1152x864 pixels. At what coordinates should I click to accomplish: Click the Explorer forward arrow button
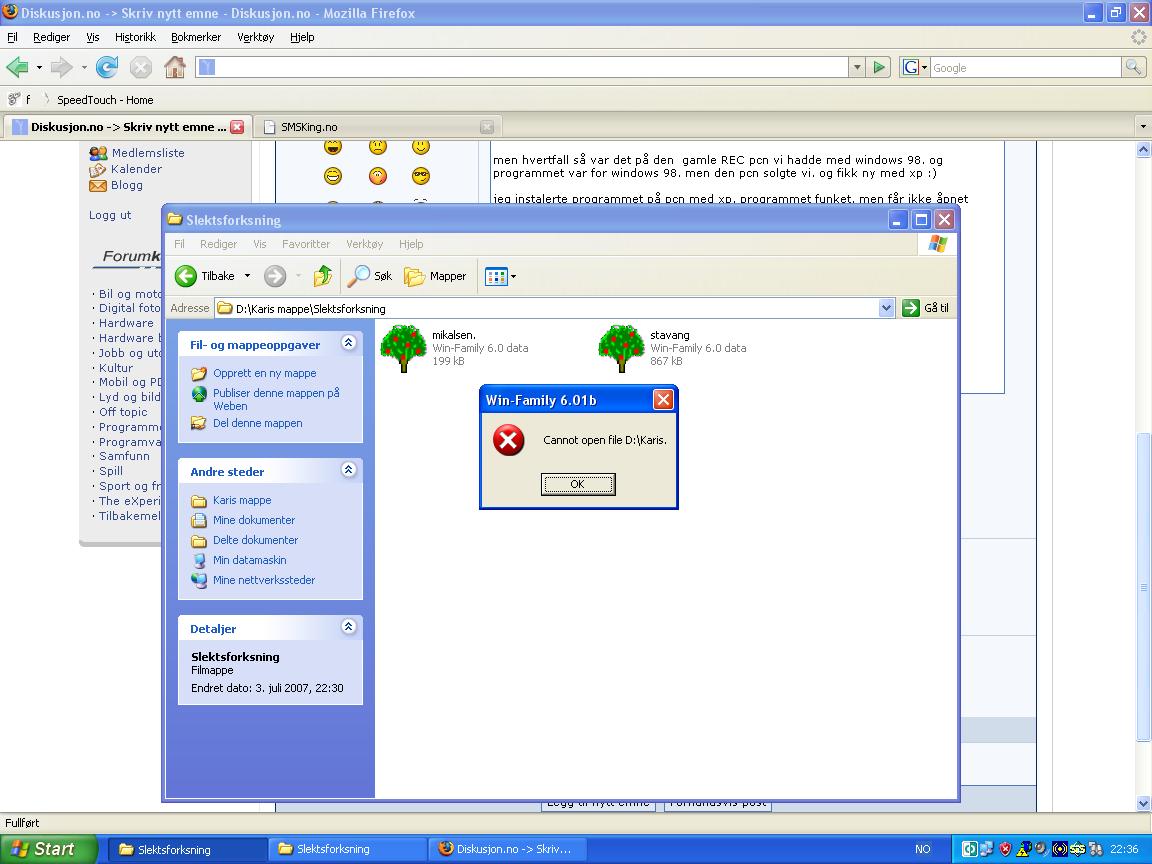coord(275,276)
